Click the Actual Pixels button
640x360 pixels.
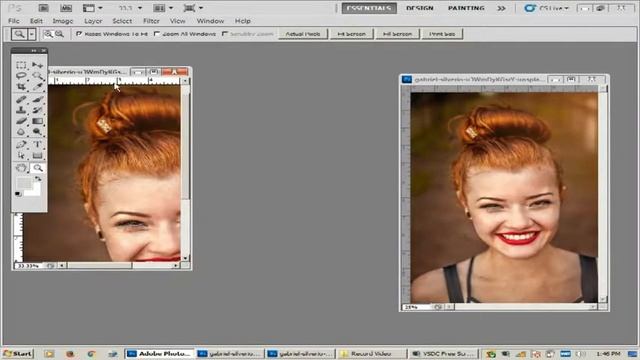(x=303, y=34)
